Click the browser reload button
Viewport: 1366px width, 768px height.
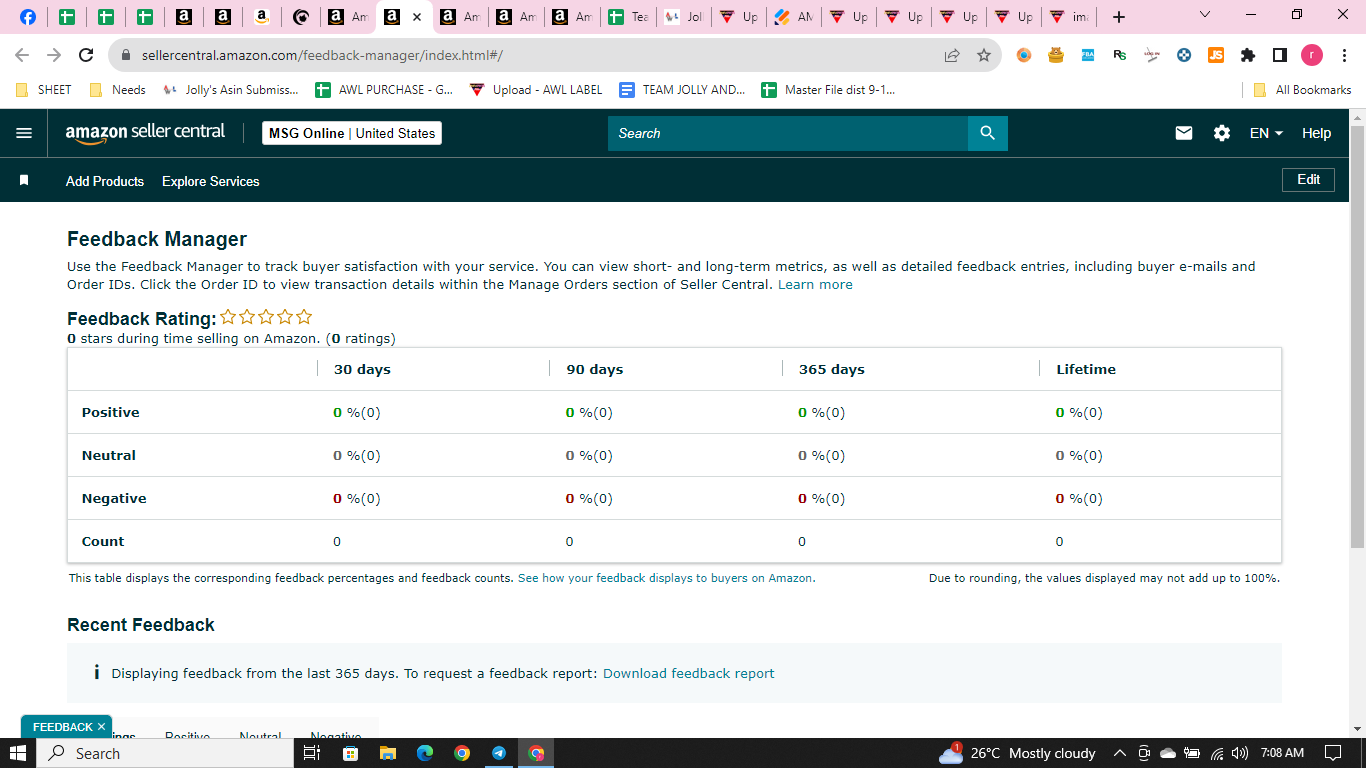pyautogui.click(x=86, y=55)
